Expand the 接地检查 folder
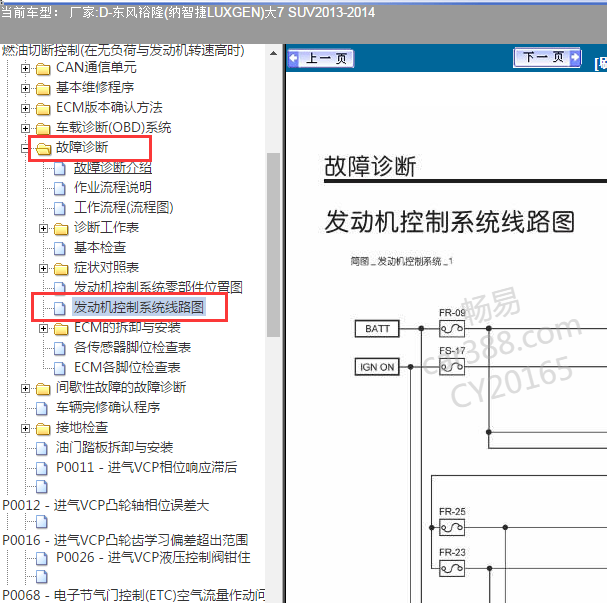This screenshot has width=607, height=603. coord(25,428)
